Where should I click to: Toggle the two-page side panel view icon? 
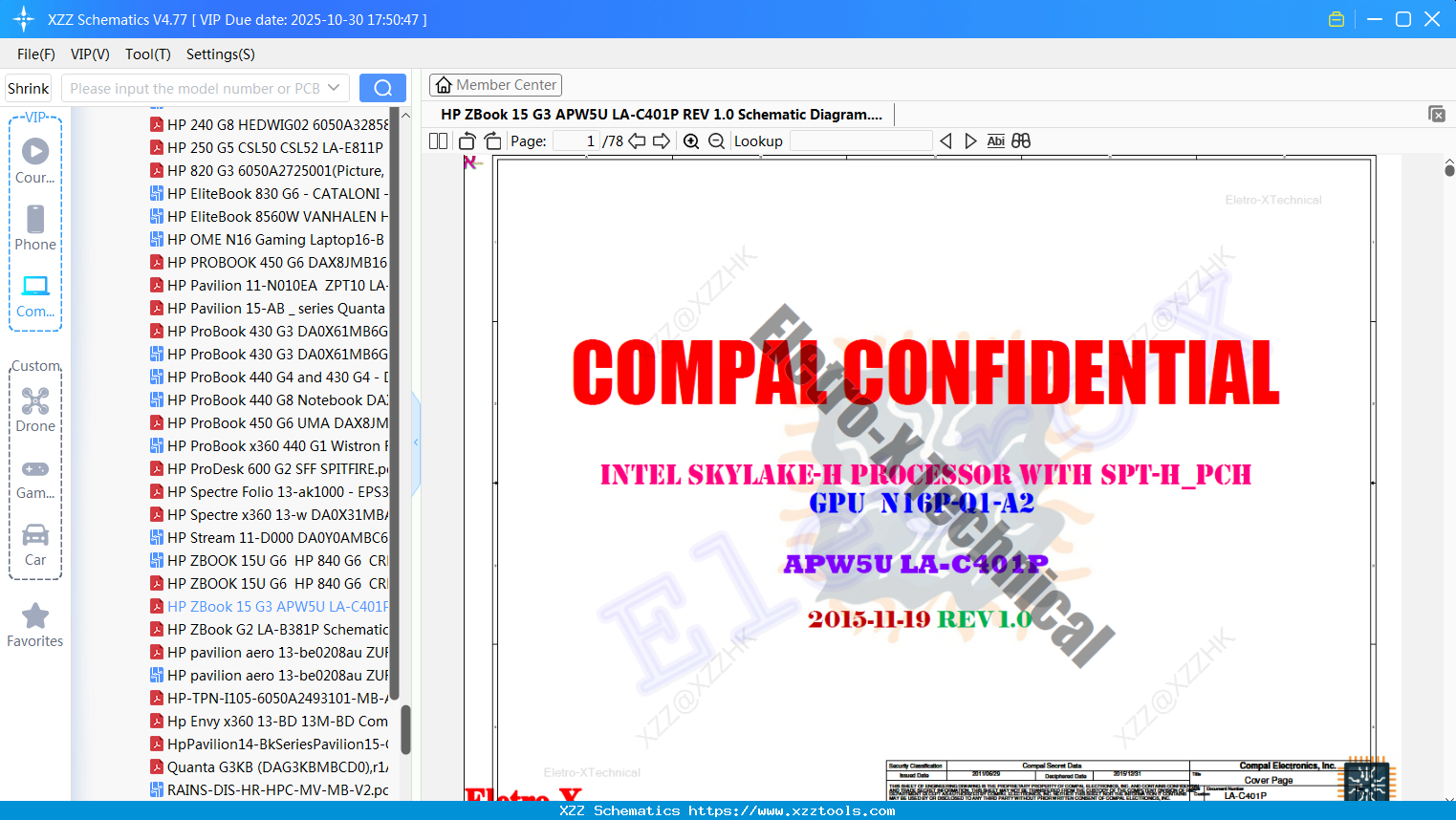pyautogui.click(x=438, y=140)
